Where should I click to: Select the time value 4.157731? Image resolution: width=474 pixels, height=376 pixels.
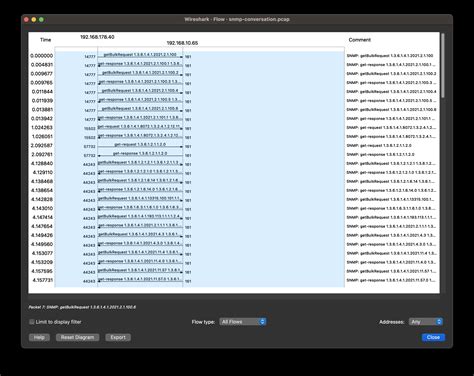tap(43, 280)
